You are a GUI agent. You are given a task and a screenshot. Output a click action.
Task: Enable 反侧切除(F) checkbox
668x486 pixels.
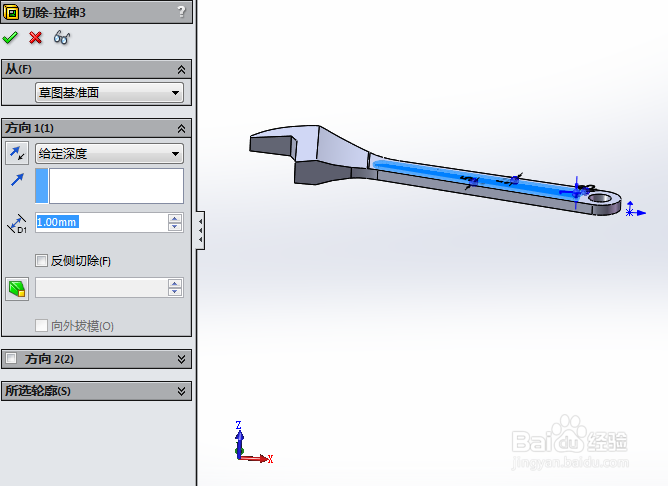[x=41, y=261]
